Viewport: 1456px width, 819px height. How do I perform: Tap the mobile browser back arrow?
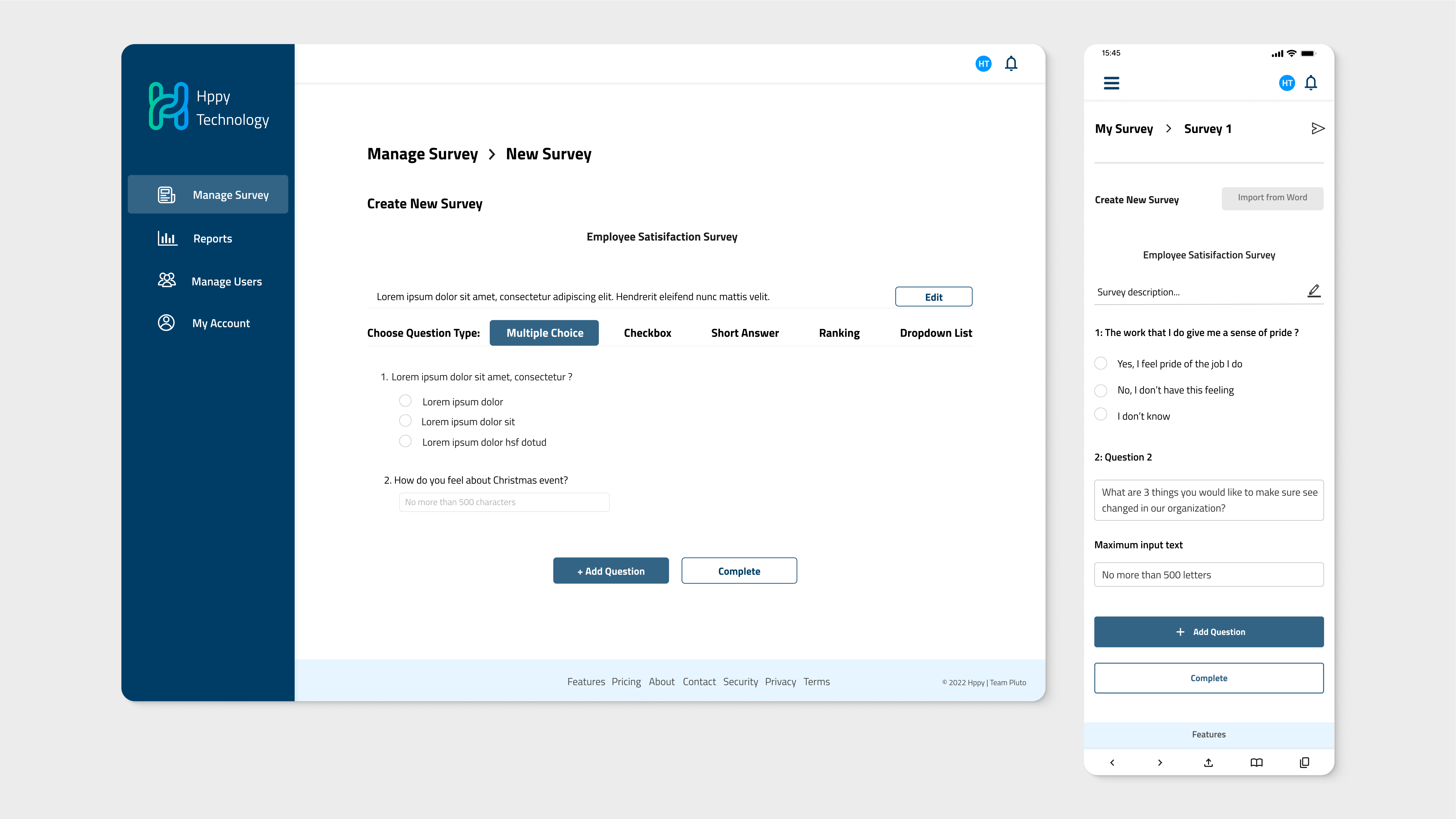click(x=1112, y=762)
